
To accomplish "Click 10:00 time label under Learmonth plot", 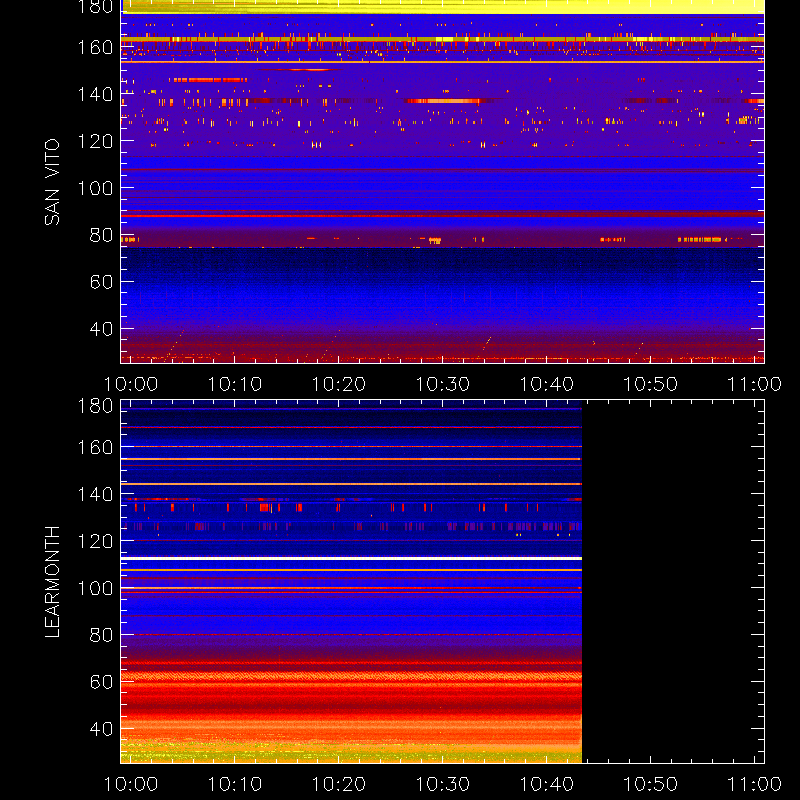I will click(x=131, y=784).
